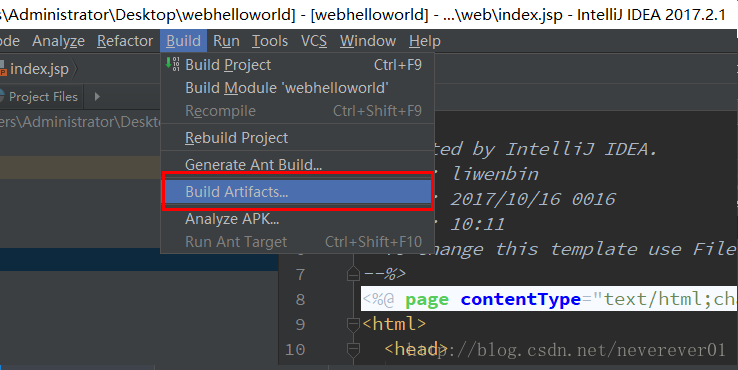This screenshot has height=370, width=738.
Task: Close the open Build menu
Action: point(183,41)
